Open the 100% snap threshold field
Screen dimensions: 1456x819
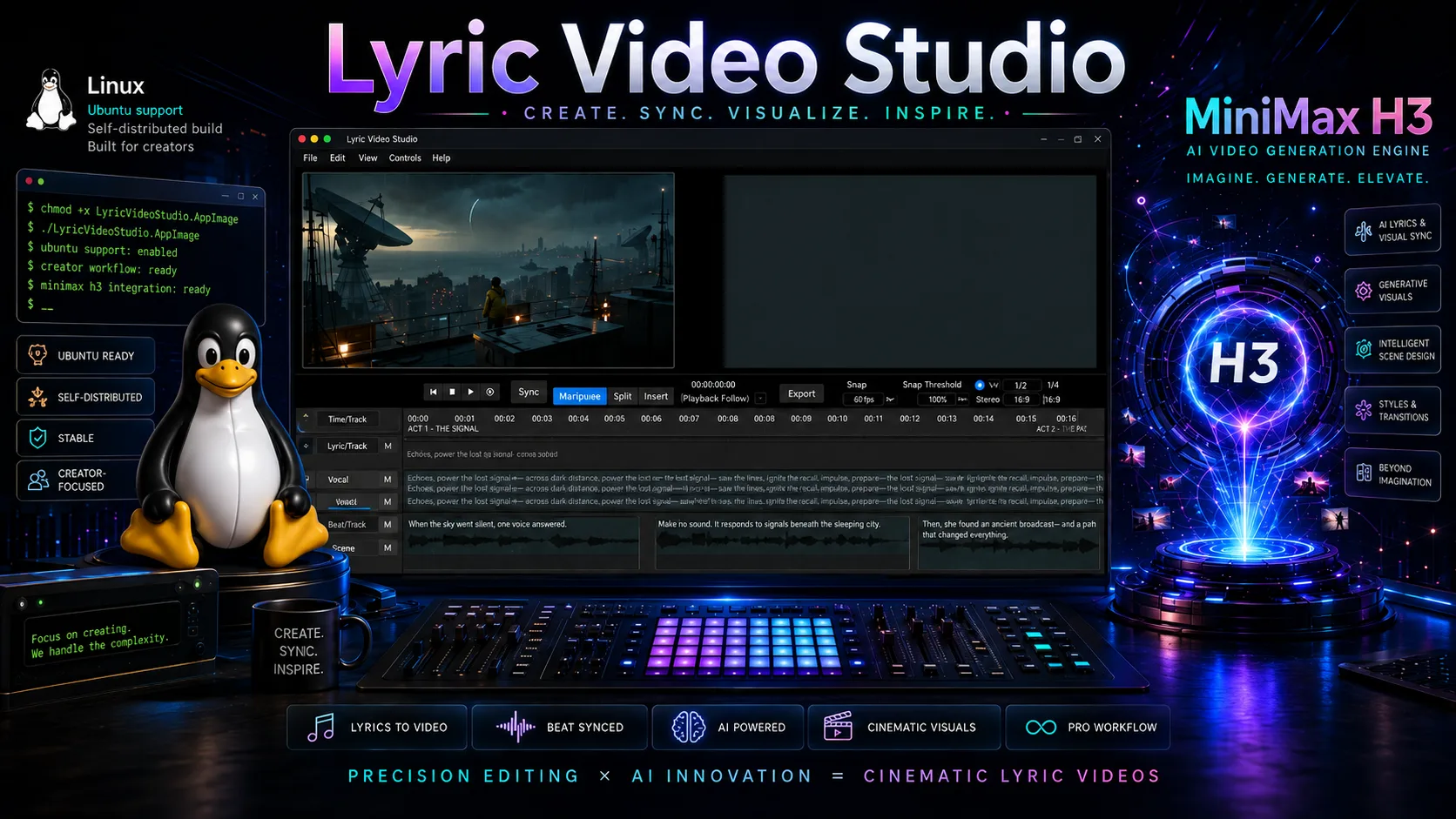[937, 399]
